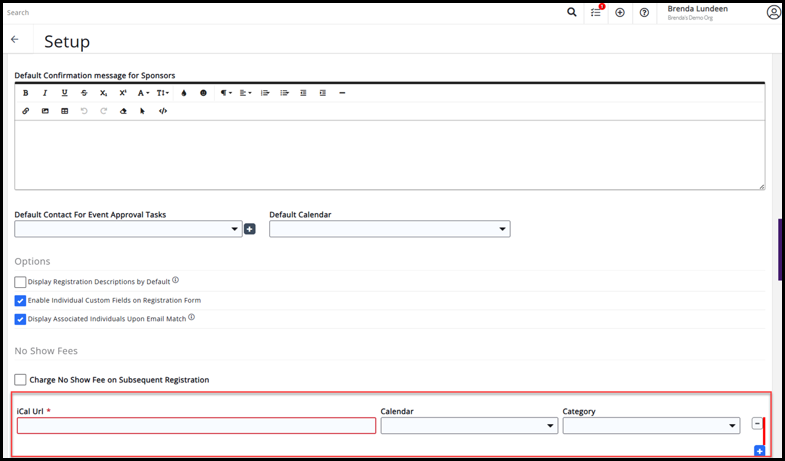Image resolution: width=785 pixels, height=461 pixels.
Task: Uncheck Enable Individual Custom Fields on Registration Form
Action: pos(21,300)
